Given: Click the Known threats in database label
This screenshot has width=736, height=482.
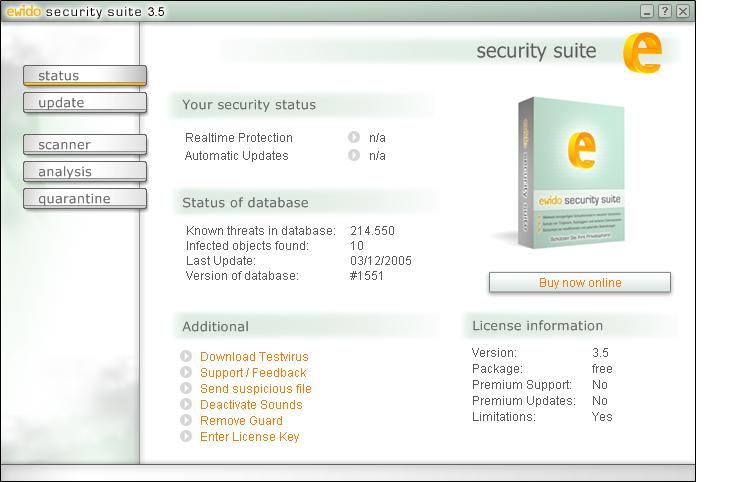Looking at the screenshot, I should 261,230.
